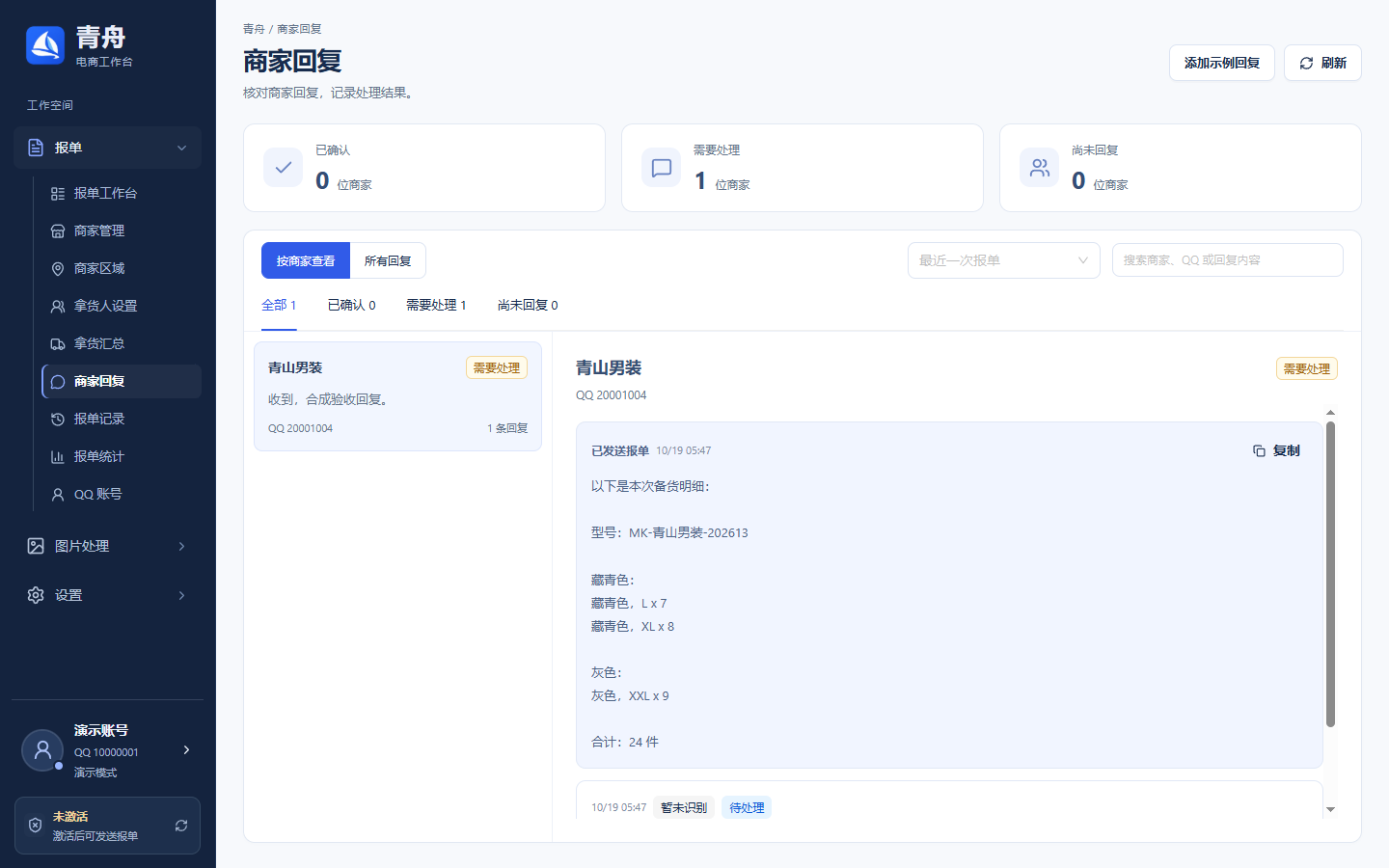Open 报单统计 in the sidebar

(x=122, y=456)
